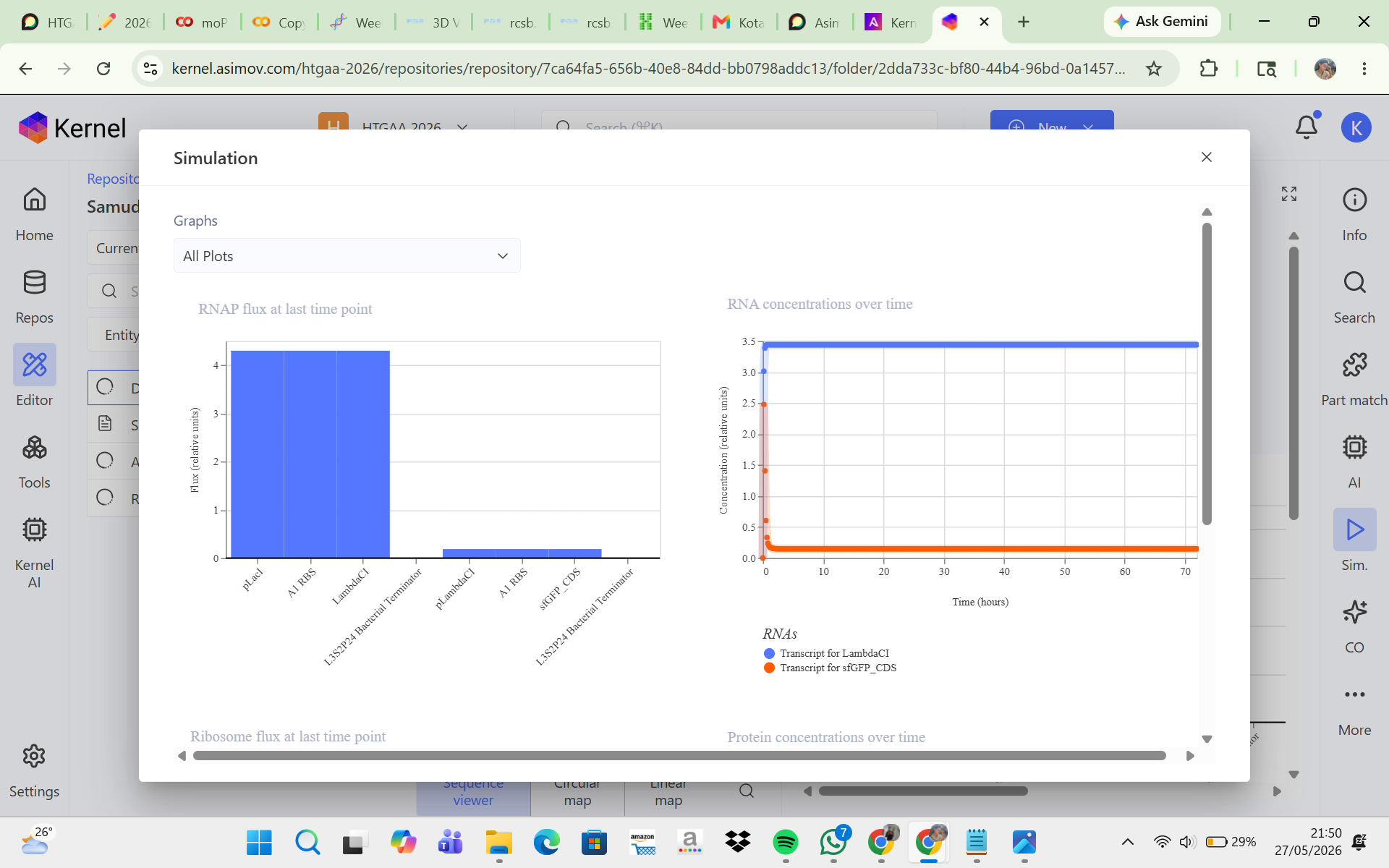Click the Ask Gemini button
Image resolution: width=1389 pixels, height=868 pixels.
coord(1161,22)
